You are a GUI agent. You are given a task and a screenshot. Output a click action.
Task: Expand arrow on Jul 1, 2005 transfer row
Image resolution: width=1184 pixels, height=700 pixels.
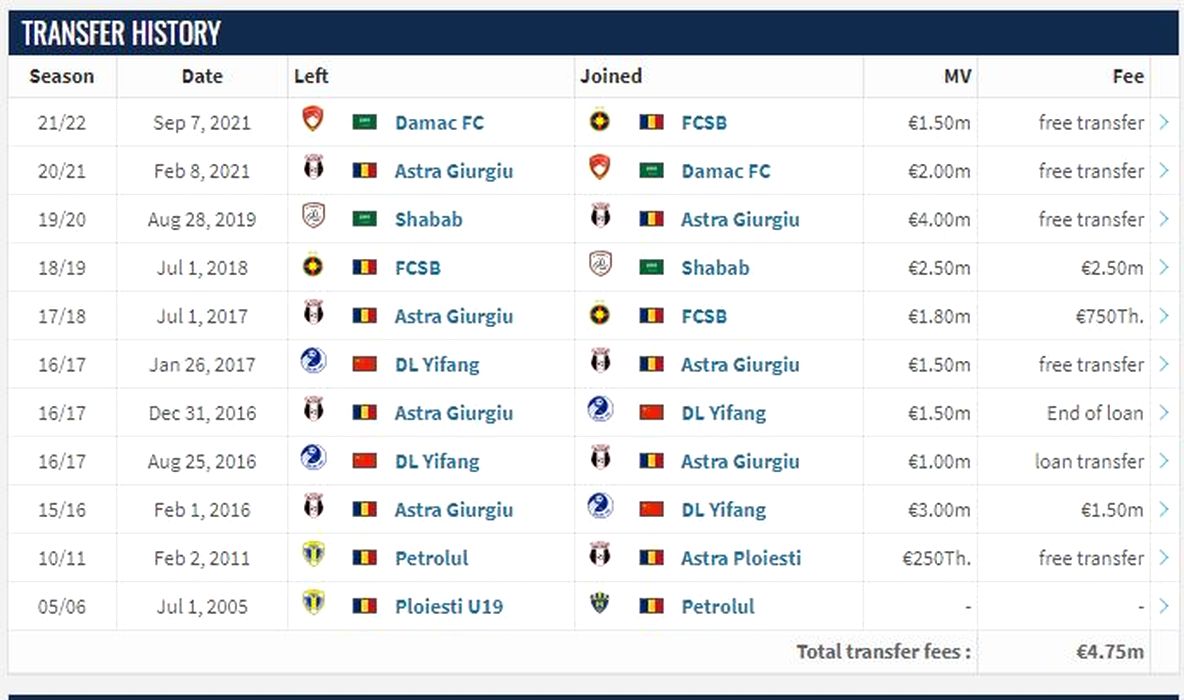(x=1164, y=606)
